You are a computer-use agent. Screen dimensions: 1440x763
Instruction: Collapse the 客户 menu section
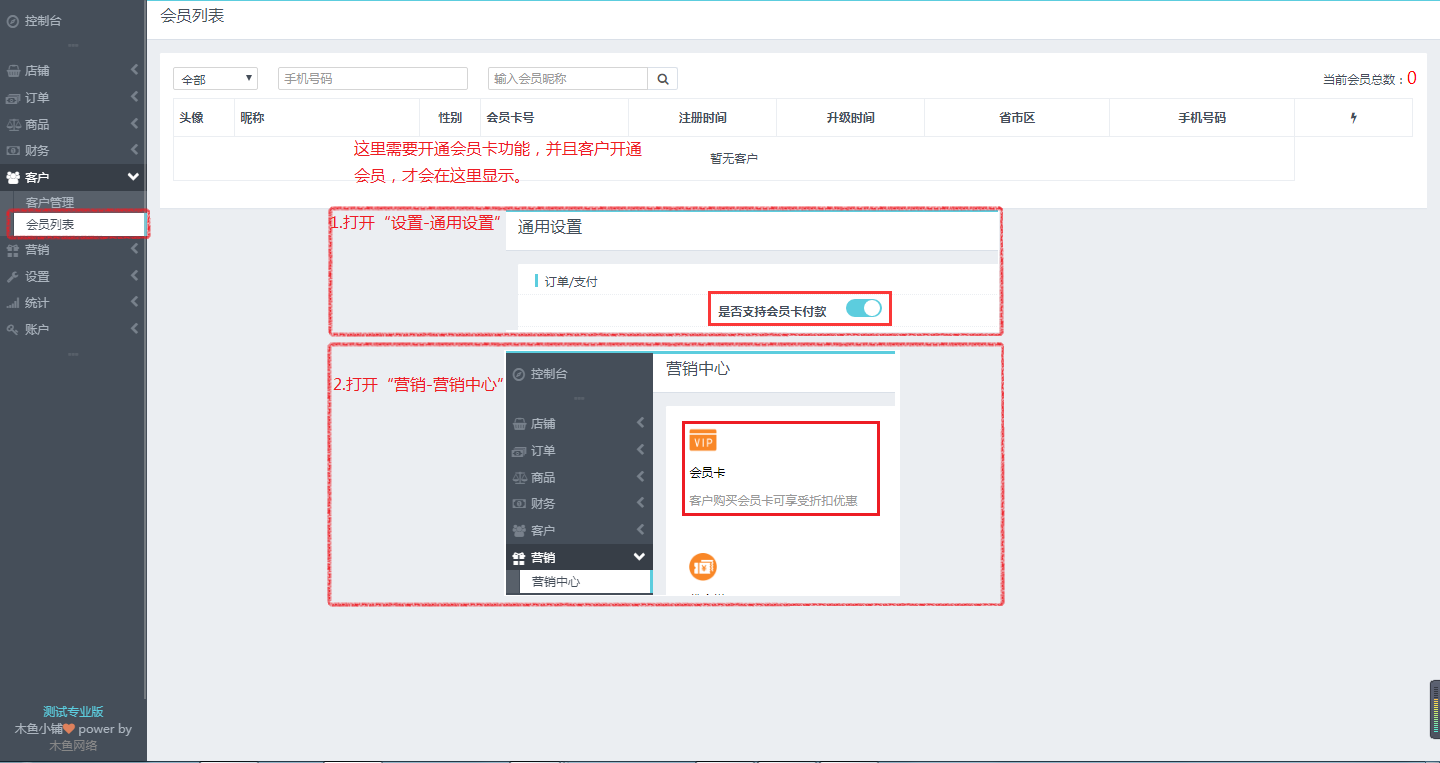134,177
